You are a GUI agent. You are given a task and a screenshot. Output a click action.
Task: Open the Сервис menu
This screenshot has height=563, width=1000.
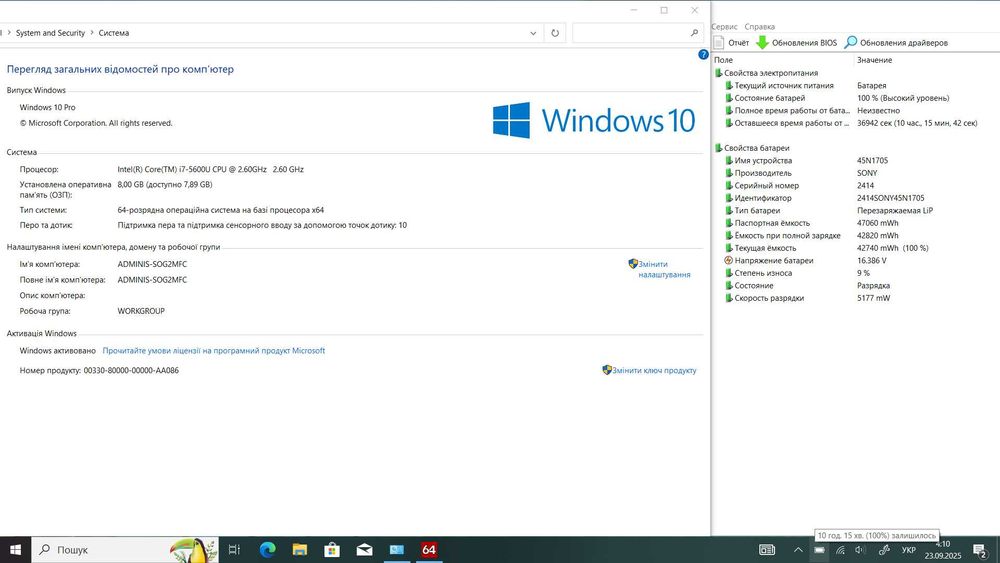(724, 27)
